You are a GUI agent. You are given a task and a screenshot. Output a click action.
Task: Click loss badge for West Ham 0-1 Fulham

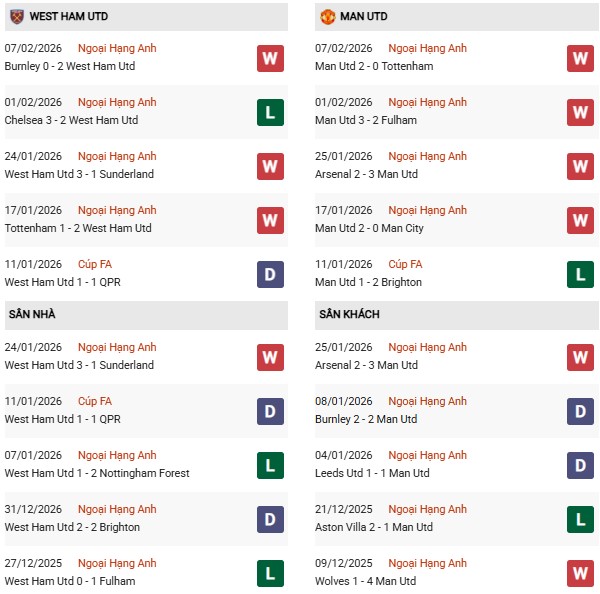tap(270, 573)
